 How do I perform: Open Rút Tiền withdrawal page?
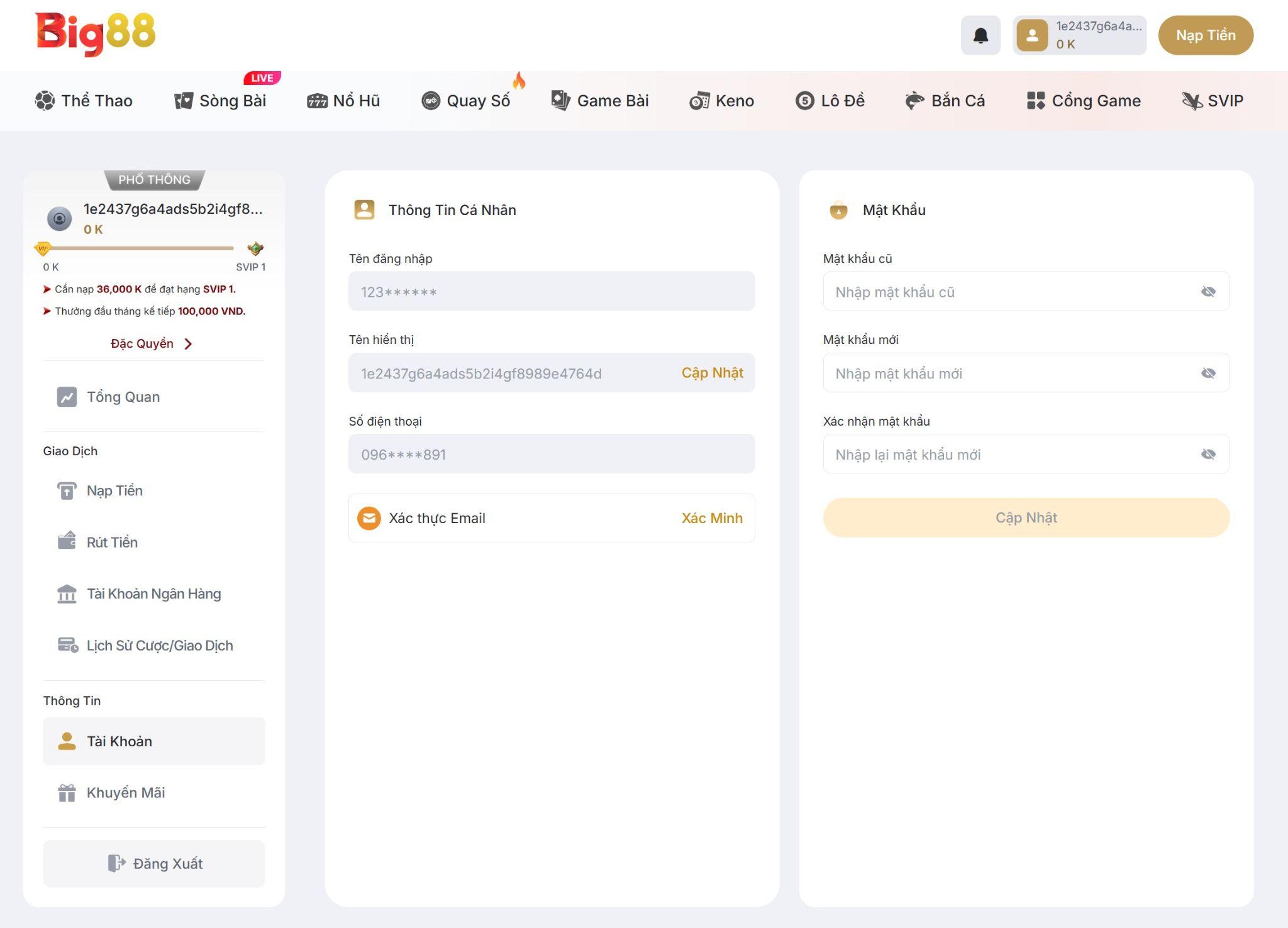112,542
